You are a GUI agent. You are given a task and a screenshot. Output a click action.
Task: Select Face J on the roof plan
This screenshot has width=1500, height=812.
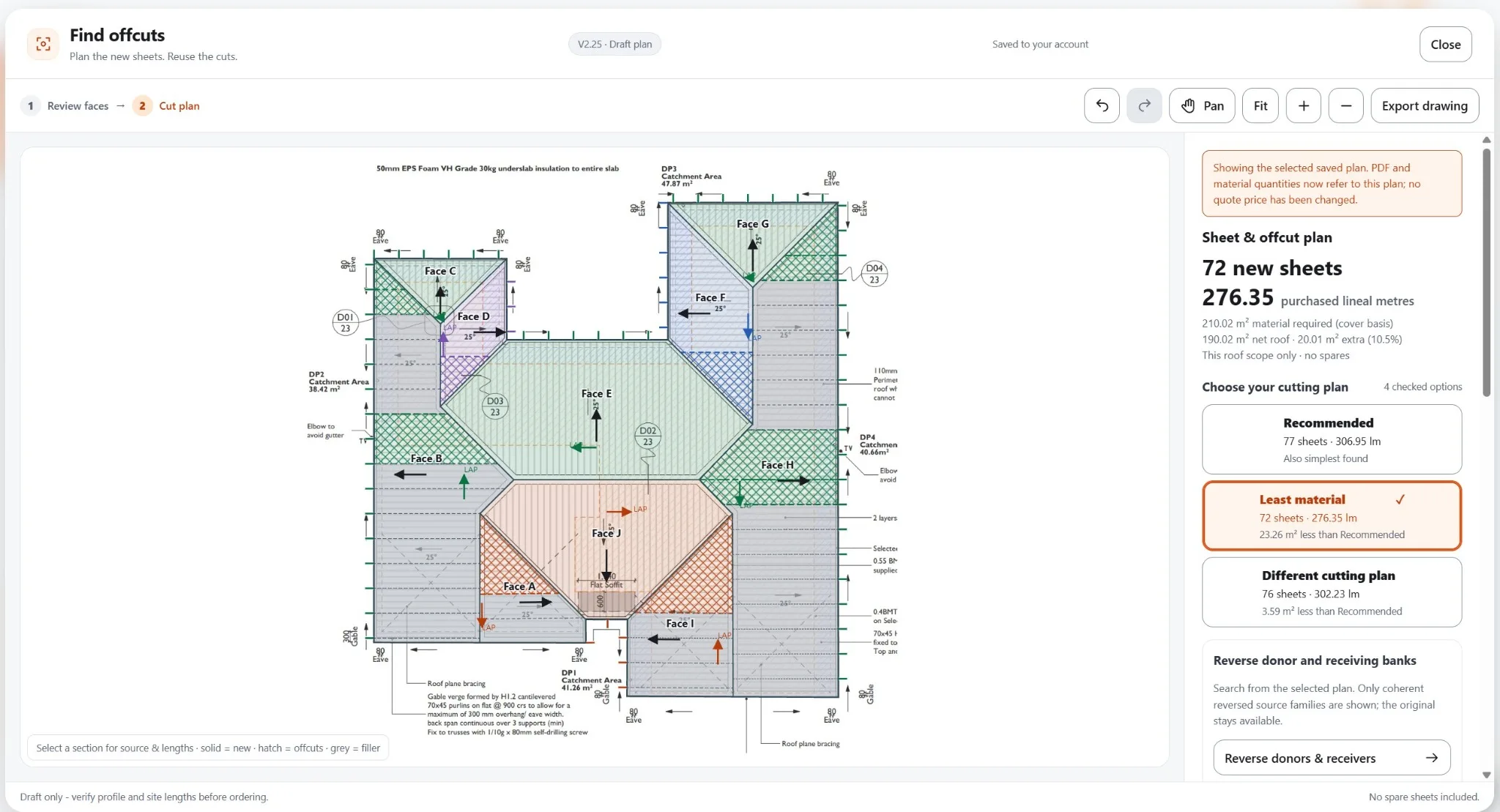point(606,533)
